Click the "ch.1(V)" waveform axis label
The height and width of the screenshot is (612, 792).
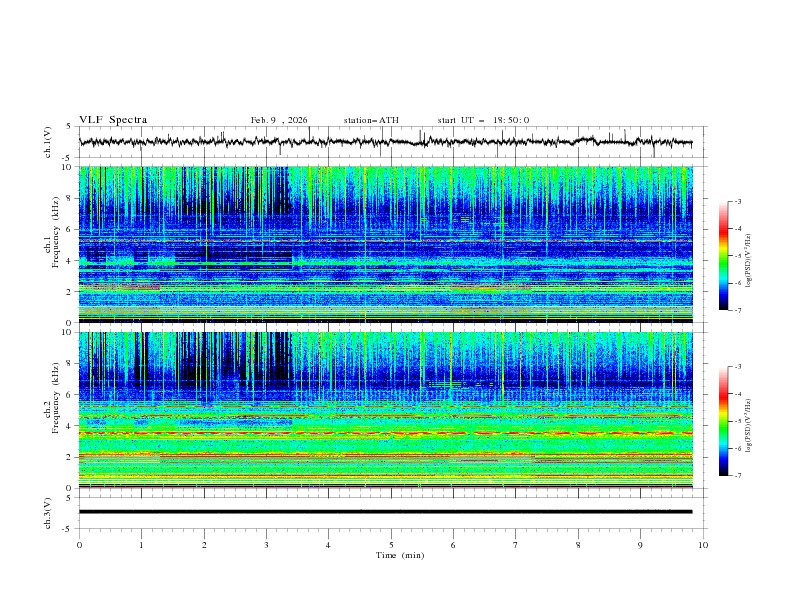click(x=48, y=142)
